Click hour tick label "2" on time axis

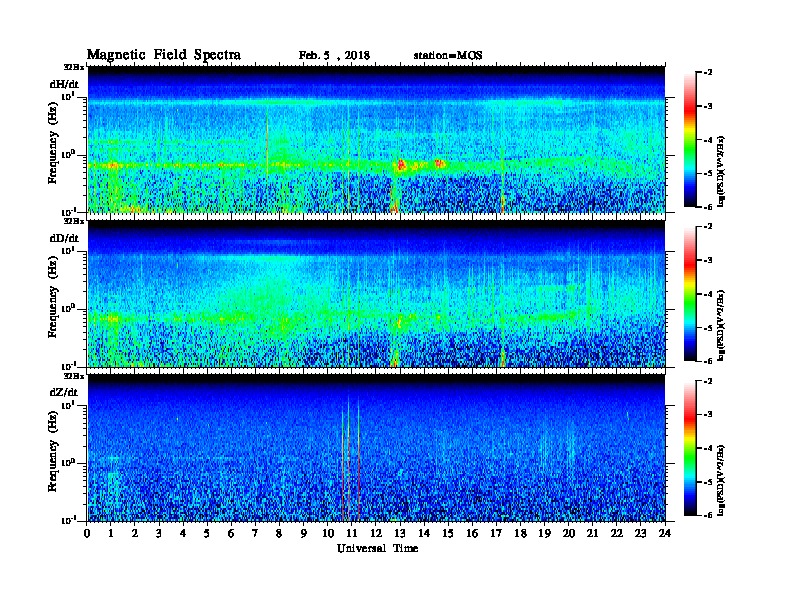(x=135, y=533)
